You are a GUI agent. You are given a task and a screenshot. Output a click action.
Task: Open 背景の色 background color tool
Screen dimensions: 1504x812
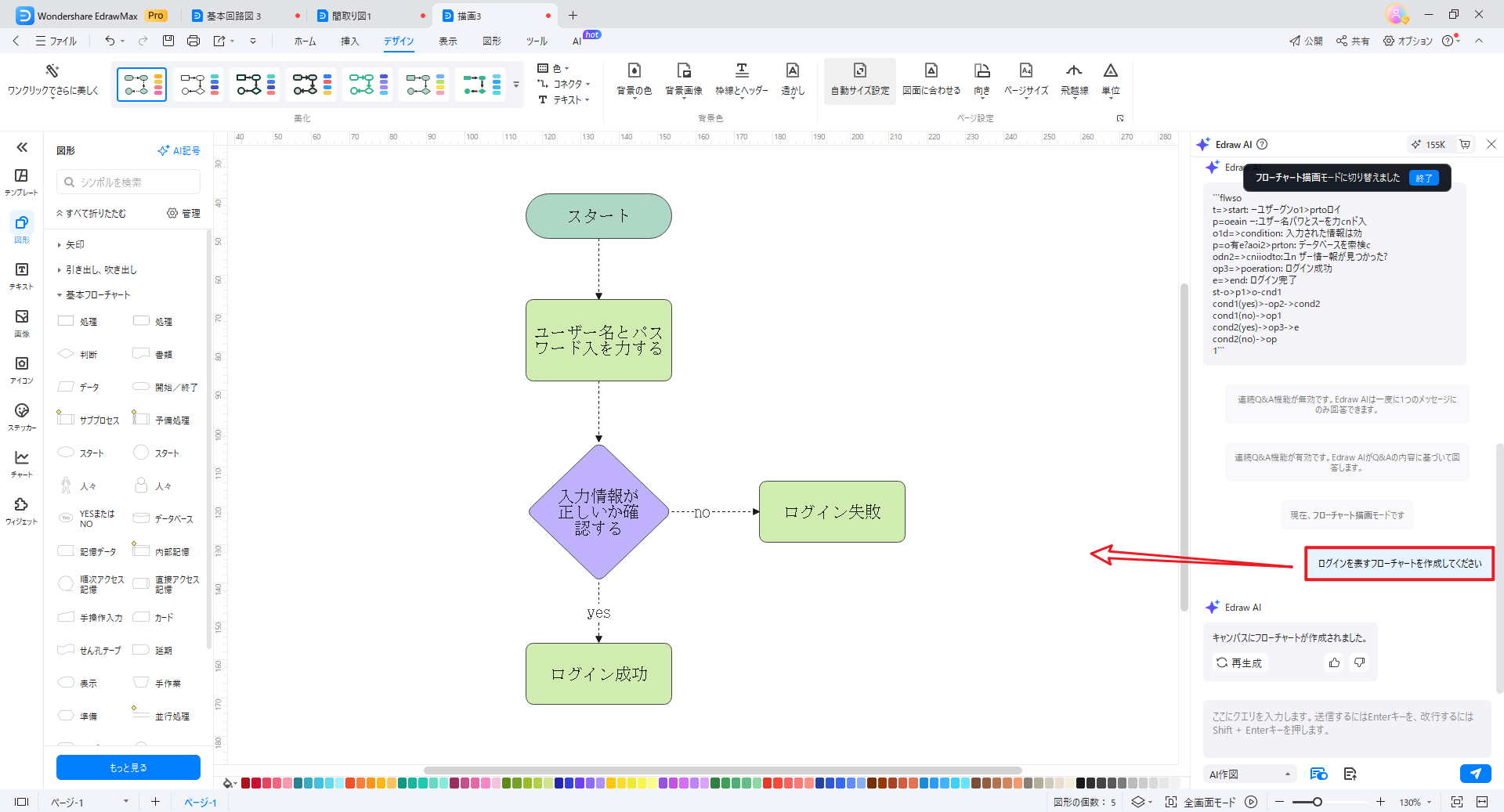(634, 80)
